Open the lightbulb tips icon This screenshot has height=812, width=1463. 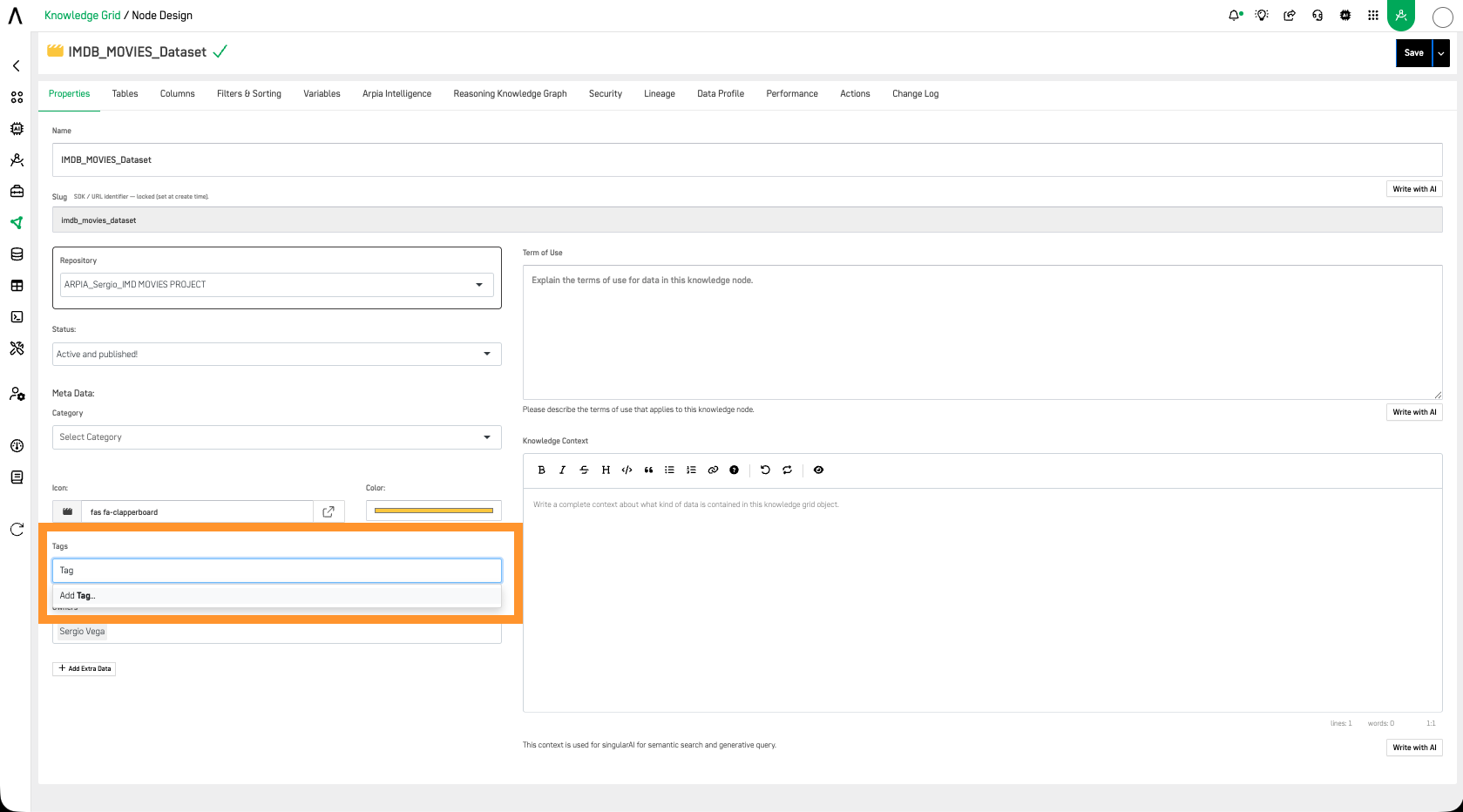1262,15
